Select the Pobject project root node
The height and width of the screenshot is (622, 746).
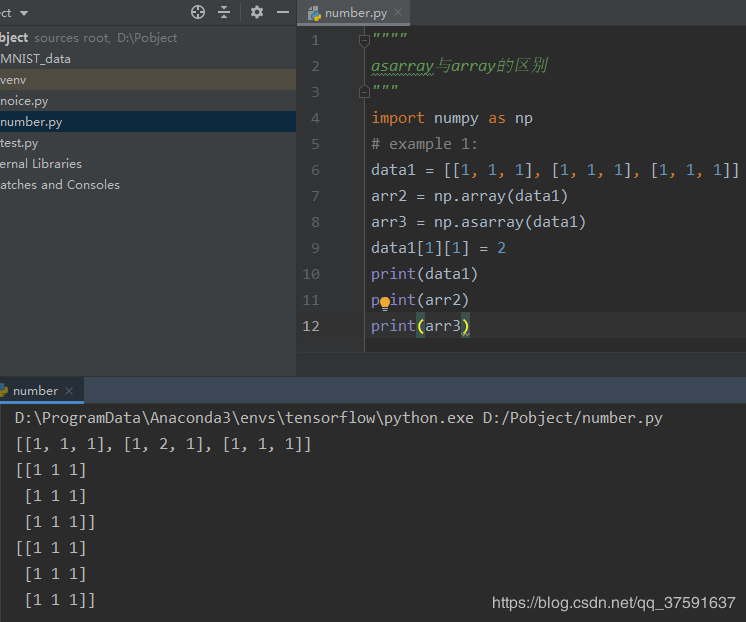148,38
